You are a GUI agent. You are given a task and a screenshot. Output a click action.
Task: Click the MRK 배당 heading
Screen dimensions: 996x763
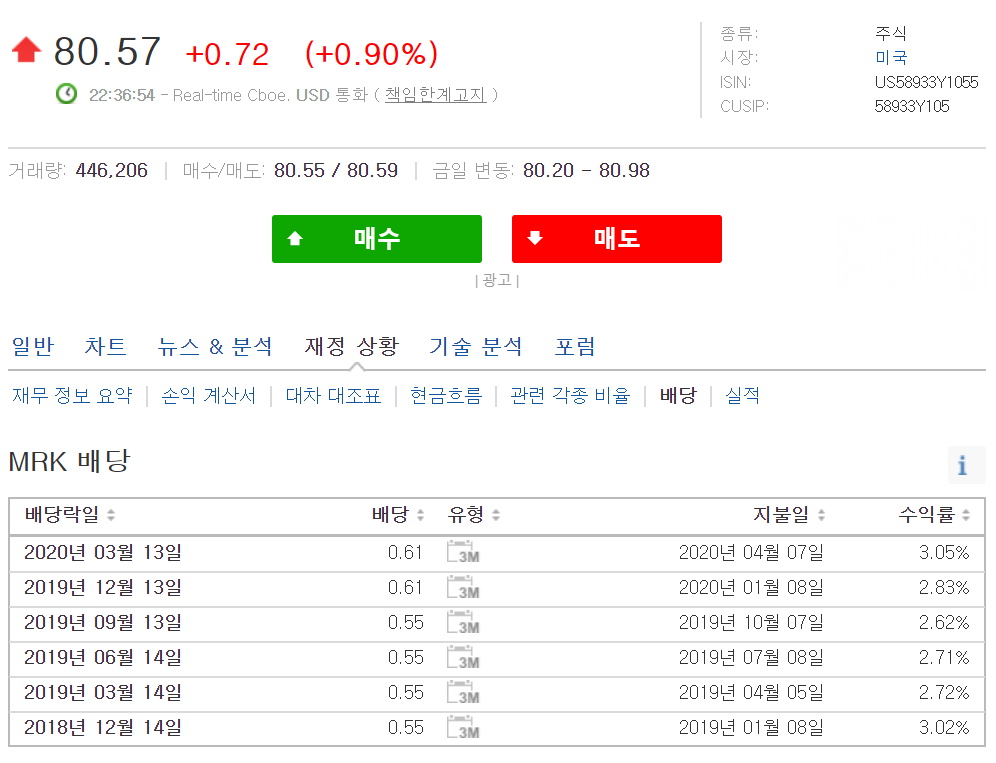click(x=70, y=461)
